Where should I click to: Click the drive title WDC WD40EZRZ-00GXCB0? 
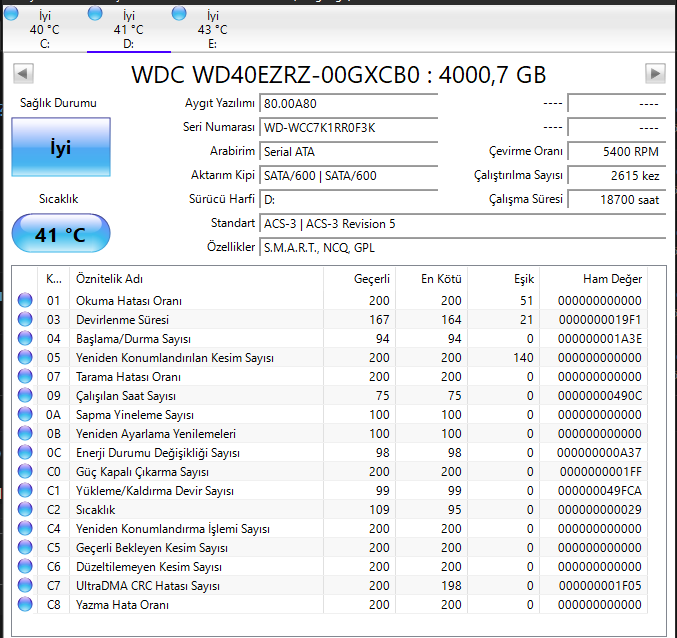coord(275,75)
